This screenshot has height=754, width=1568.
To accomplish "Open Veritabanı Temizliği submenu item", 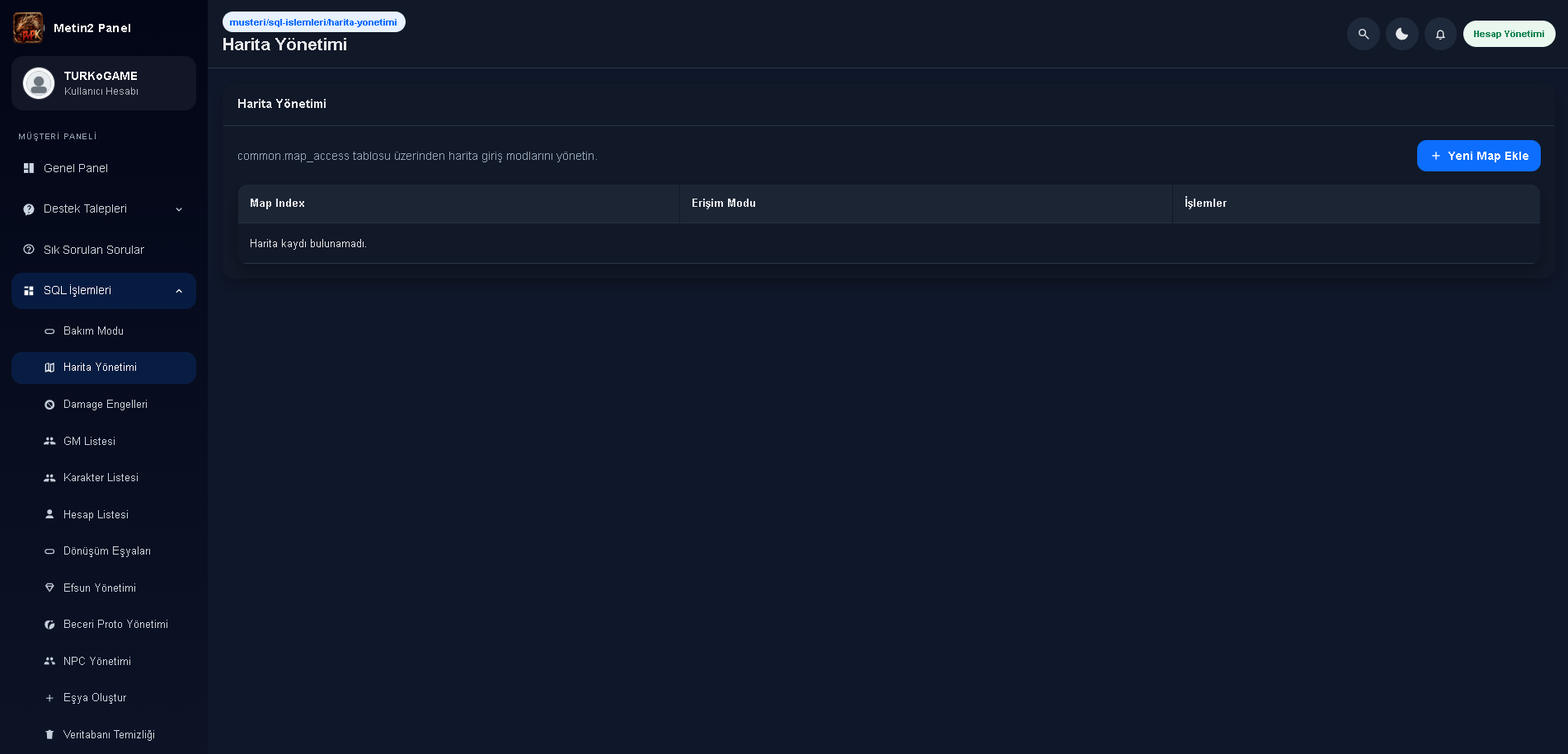I will pyautogui.click(x=104, y=735).
